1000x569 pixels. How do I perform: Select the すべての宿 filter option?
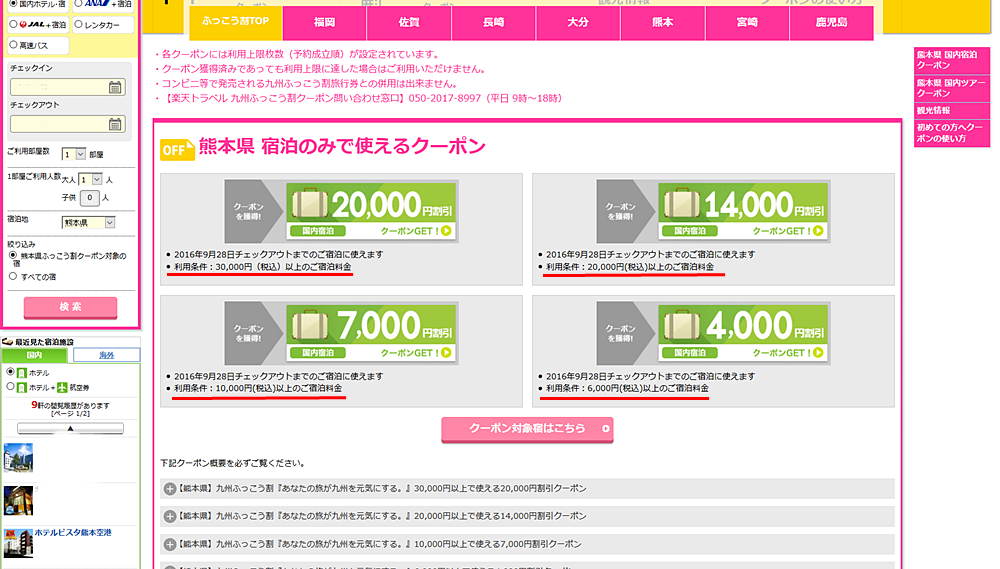click(13, 276)
